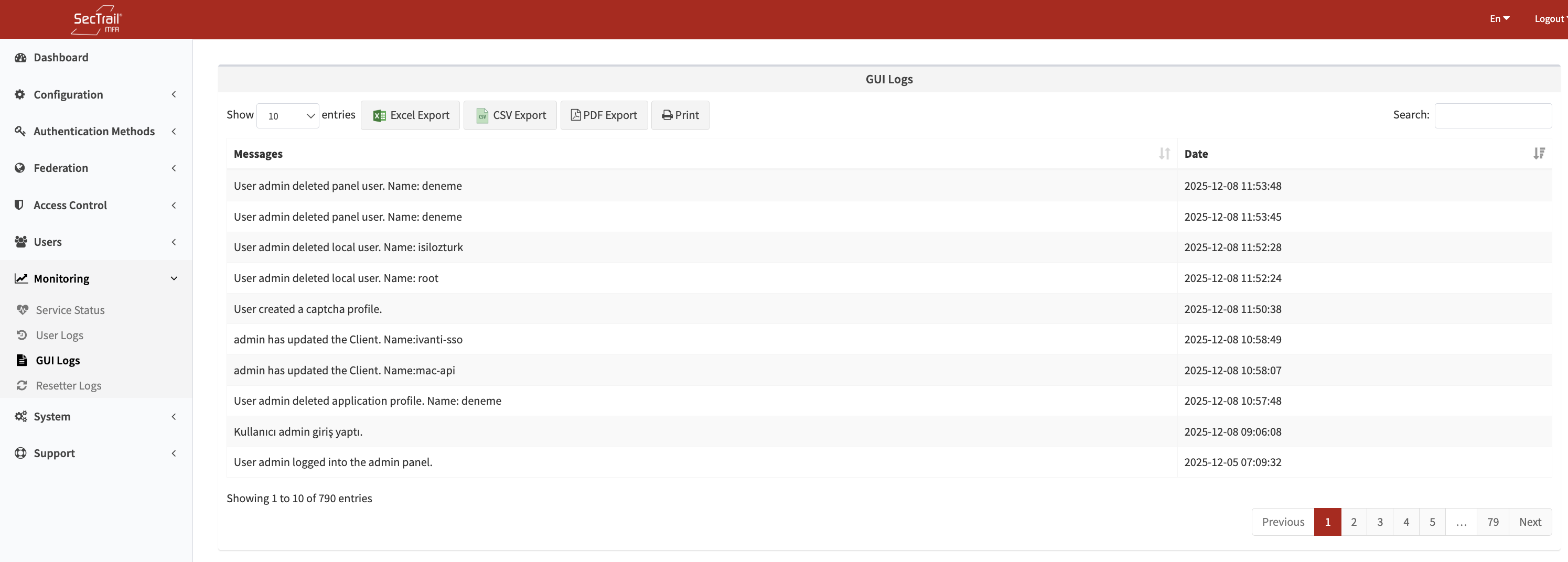
Task: Click the Support lifebuoy icon
Action: coord(20,453)
